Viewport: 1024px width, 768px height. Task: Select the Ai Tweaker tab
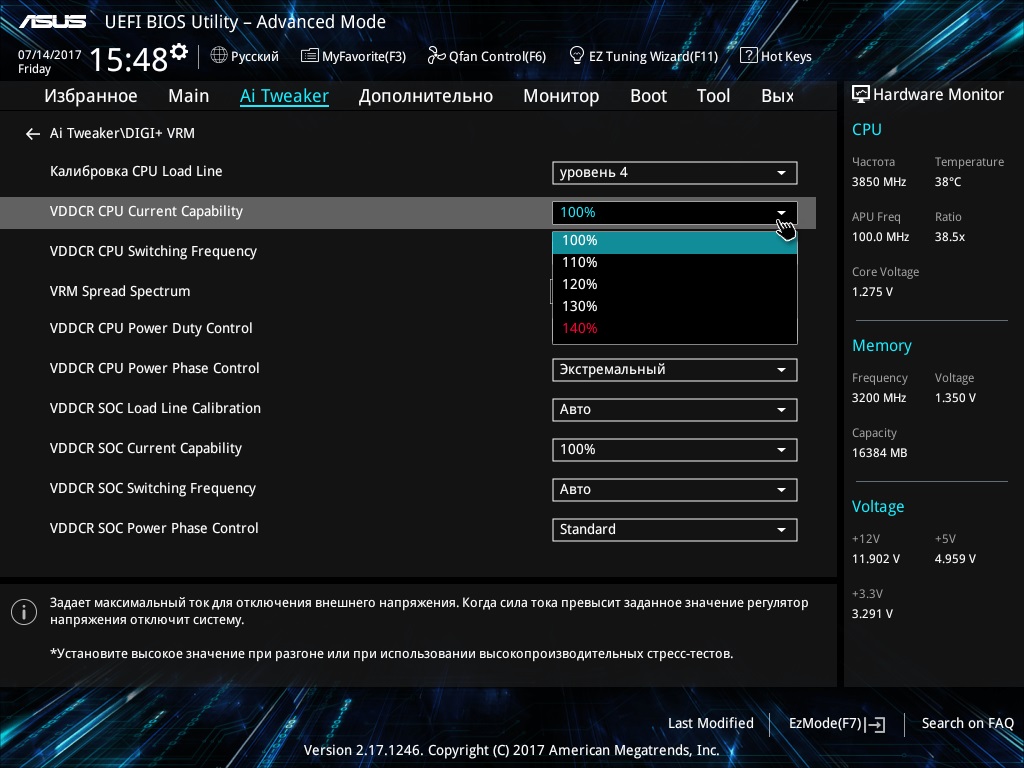(x=284, y=96)
